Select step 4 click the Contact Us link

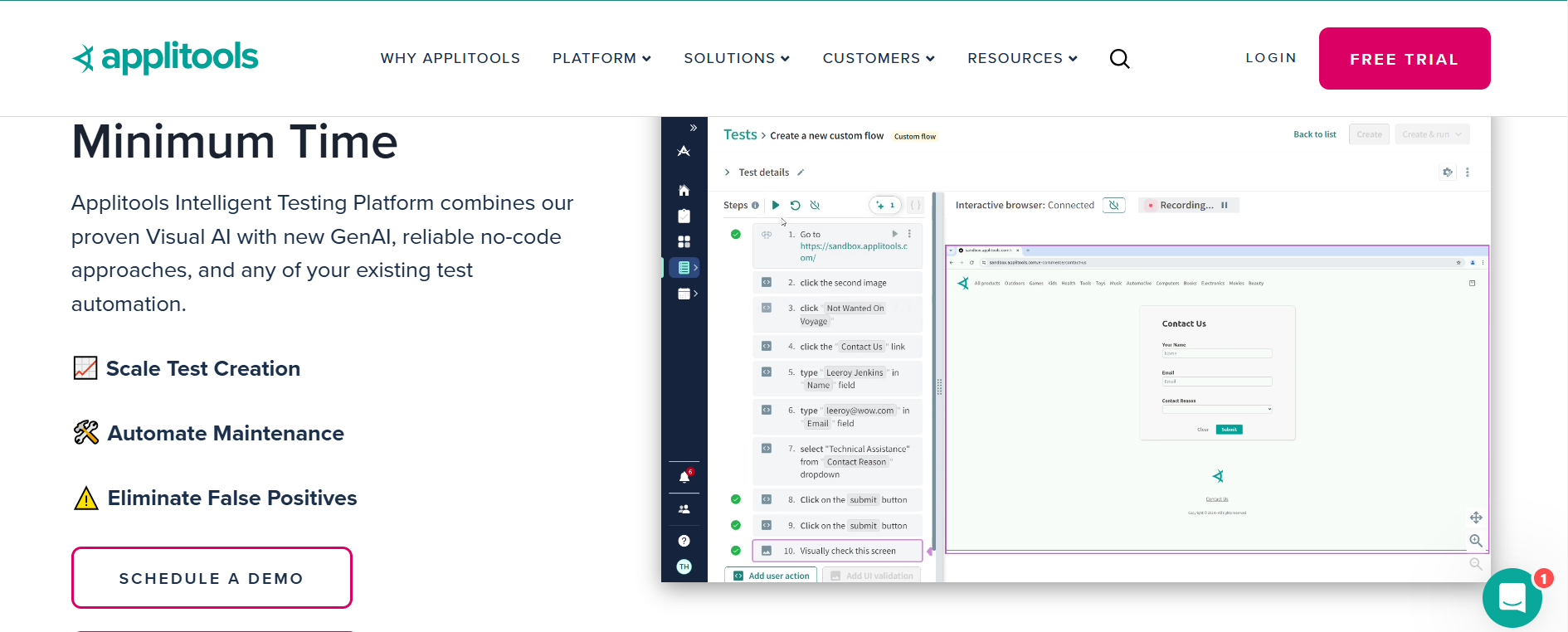[837, 347]
